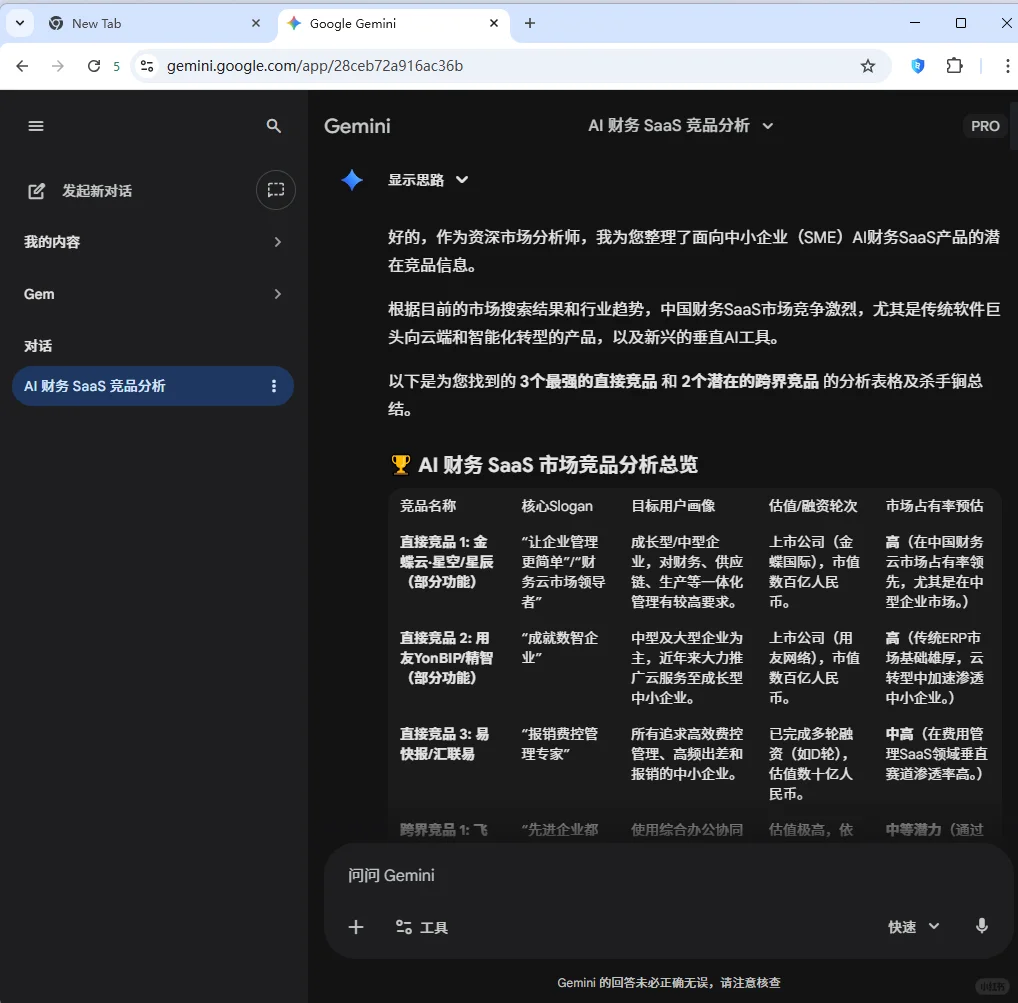Click the 市场占有率预估 table header
Viewport: 1018px width, 1003px height.
(934, 506)
